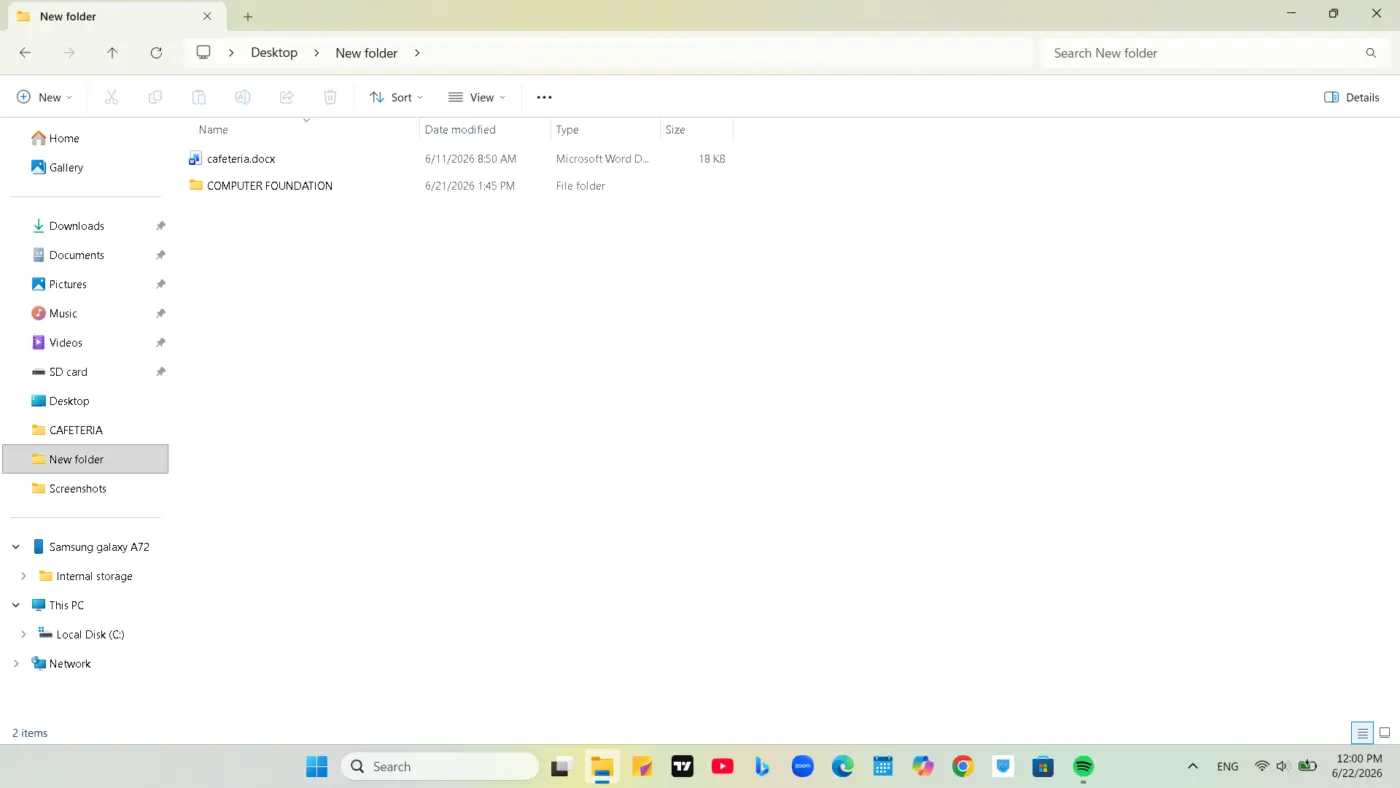
Task: Show hidden system tray icons chevron
Action: pyautogui.click(x=1192, y=767)
